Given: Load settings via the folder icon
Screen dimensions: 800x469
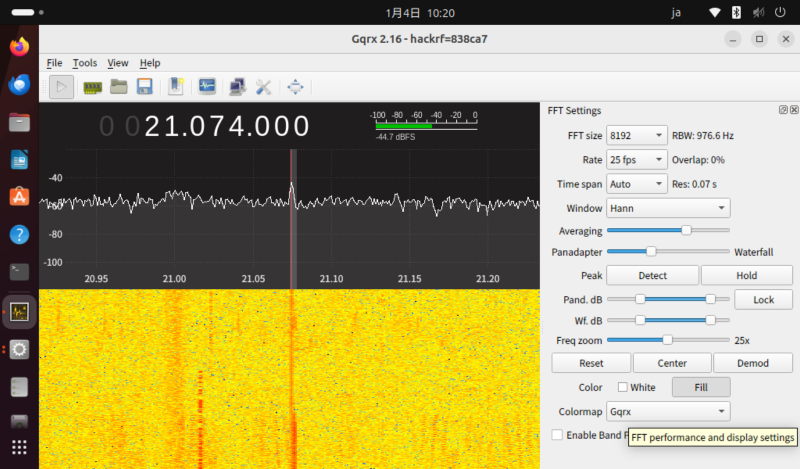Looking at the screenshot, I should [118, 87].
